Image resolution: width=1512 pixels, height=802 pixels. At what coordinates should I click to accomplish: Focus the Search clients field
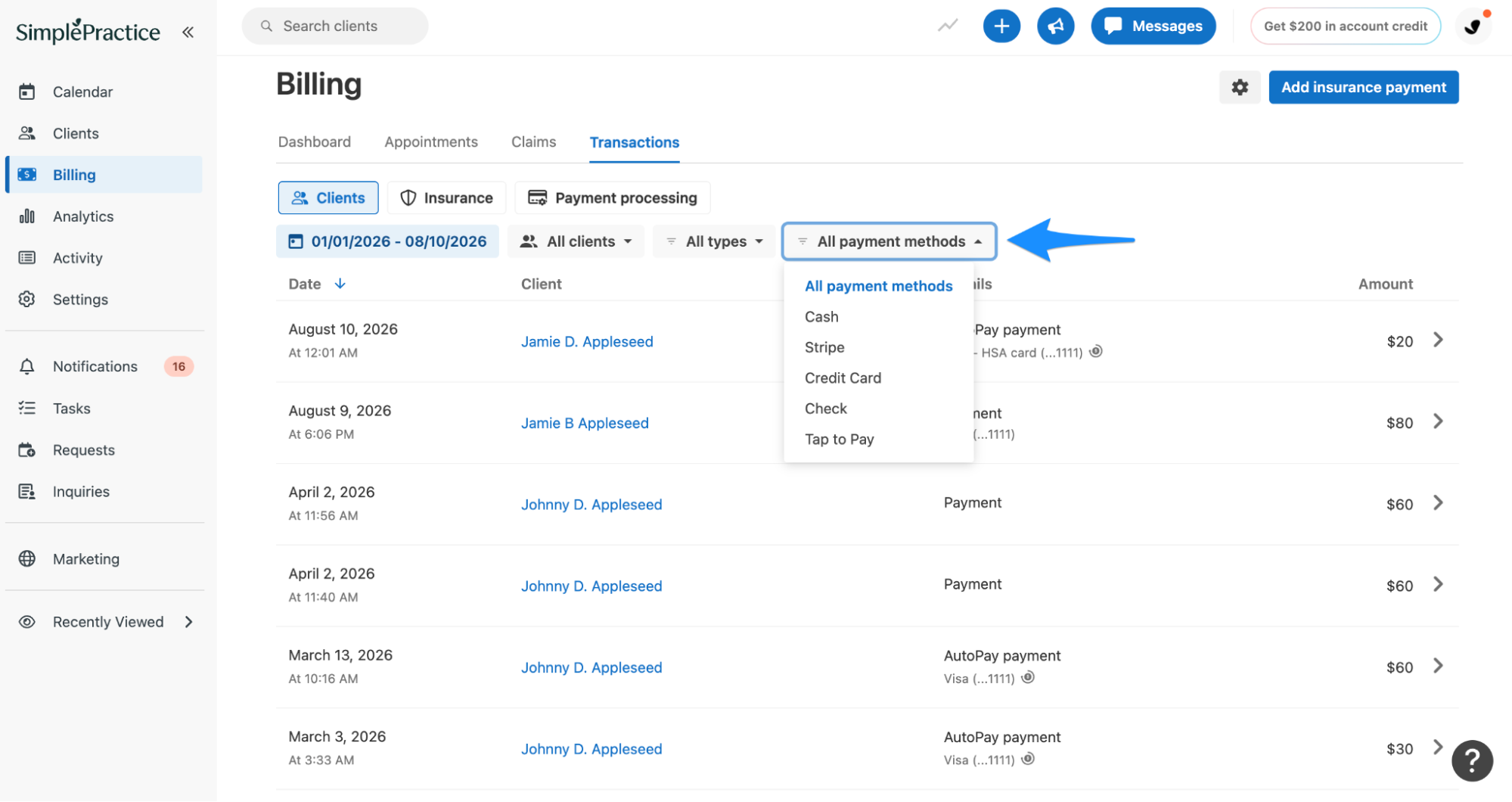tap(335, 26)
